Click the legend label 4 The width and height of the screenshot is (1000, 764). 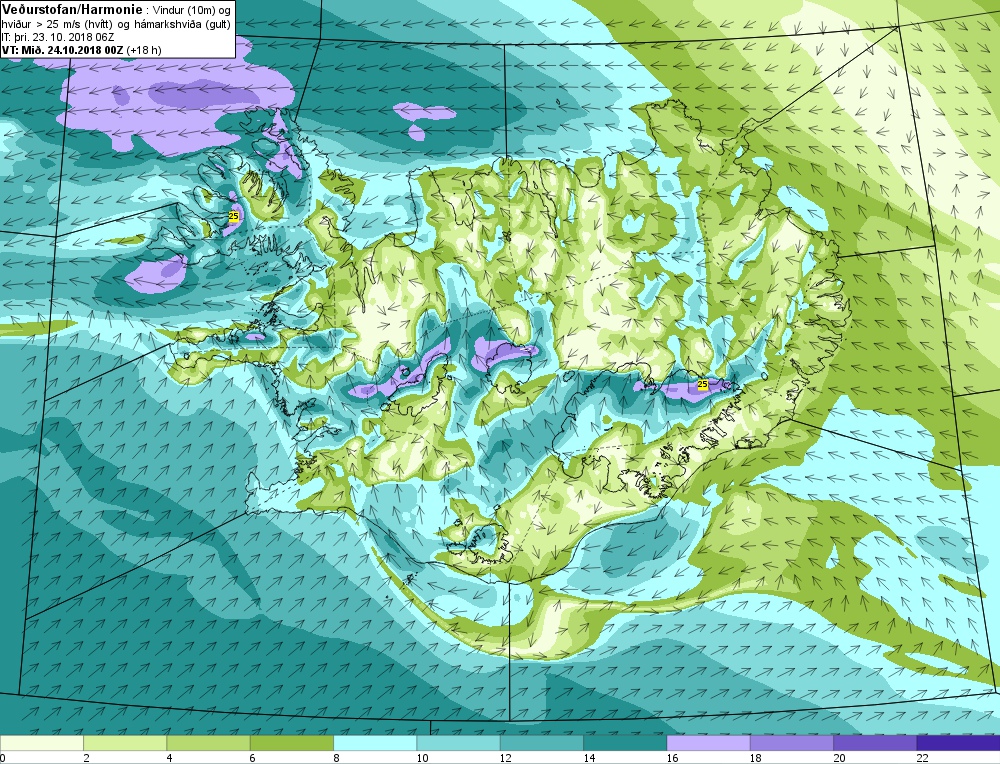(x=170, y=758)
